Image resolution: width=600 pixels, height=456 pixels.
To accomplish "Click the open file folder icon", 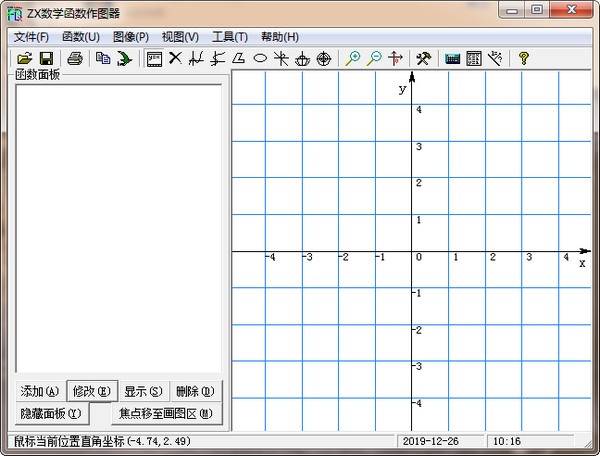I will pyautogui.click(x=25, y=59).
